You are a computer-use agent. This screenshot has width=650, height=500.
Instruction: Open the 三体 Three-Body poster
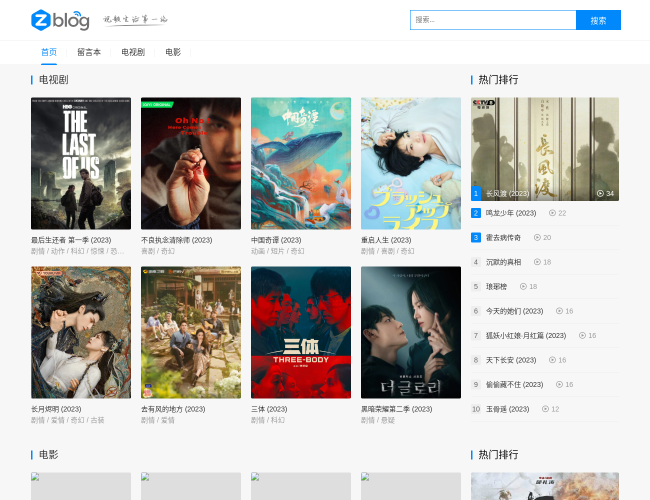click(x=301, y=333)
